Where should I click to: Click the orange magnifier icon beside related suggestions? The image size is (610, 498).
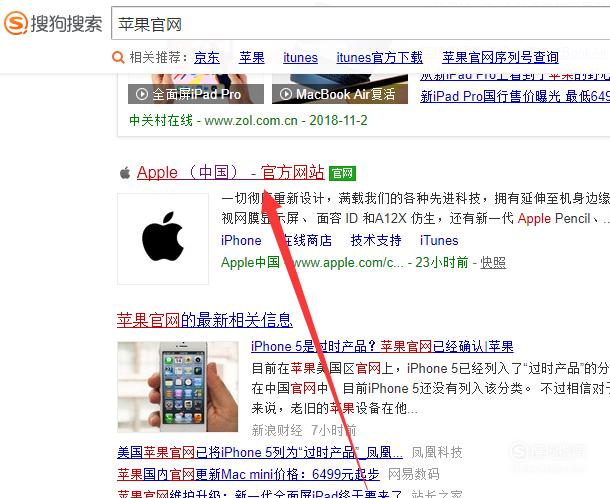click(118, 58)
